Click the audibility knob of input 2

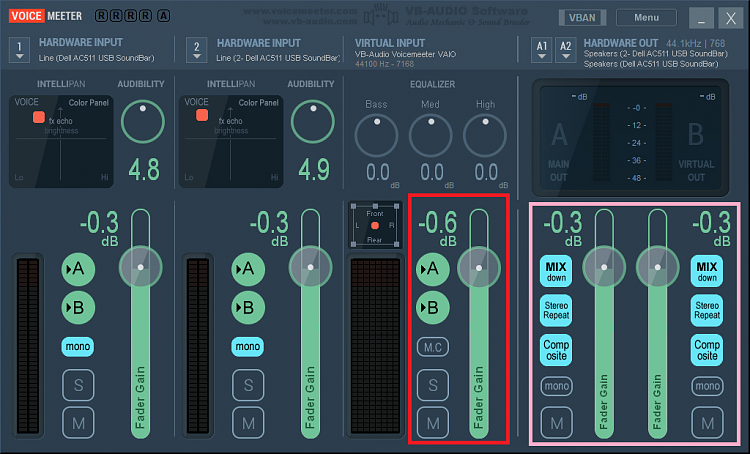(313, 122)
